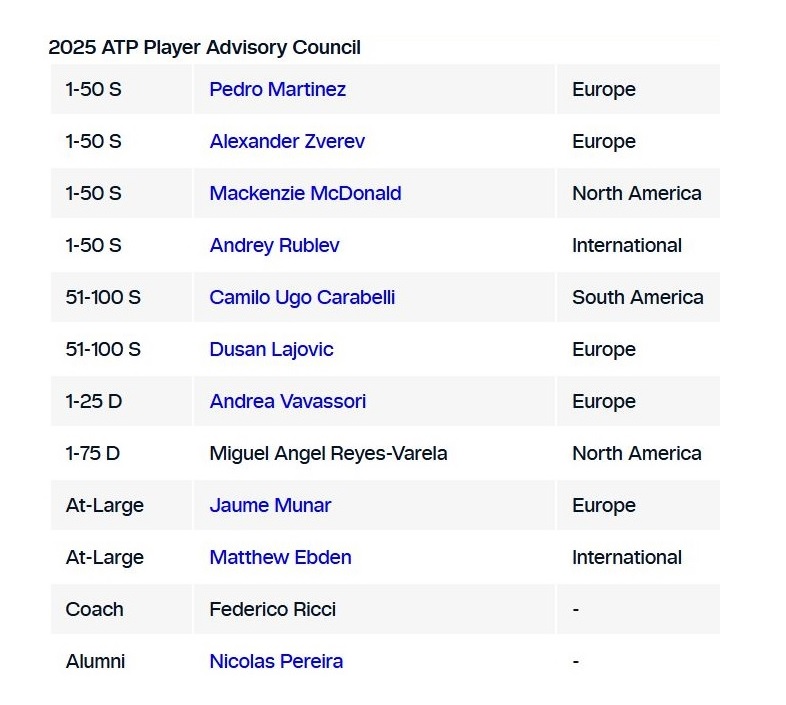Click the Dusan Lajovic link

[x=271, y=349]
